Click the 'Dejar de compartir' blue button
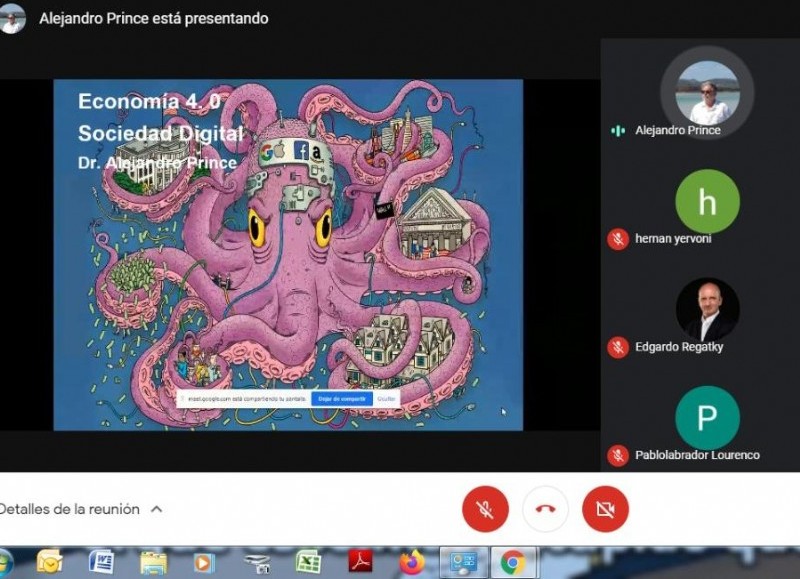800x579 pixels. point(342,399)
